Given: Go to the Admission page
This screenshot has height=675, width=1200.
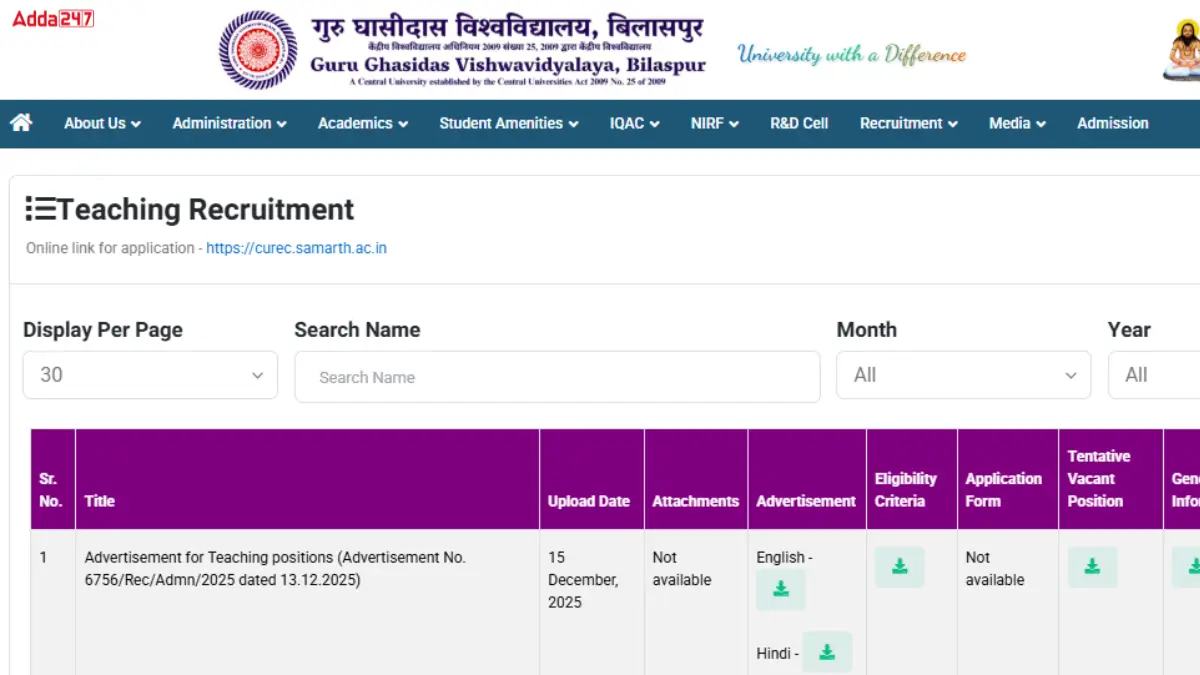Looking at the screenshot, I should [x=1112, y=123].
